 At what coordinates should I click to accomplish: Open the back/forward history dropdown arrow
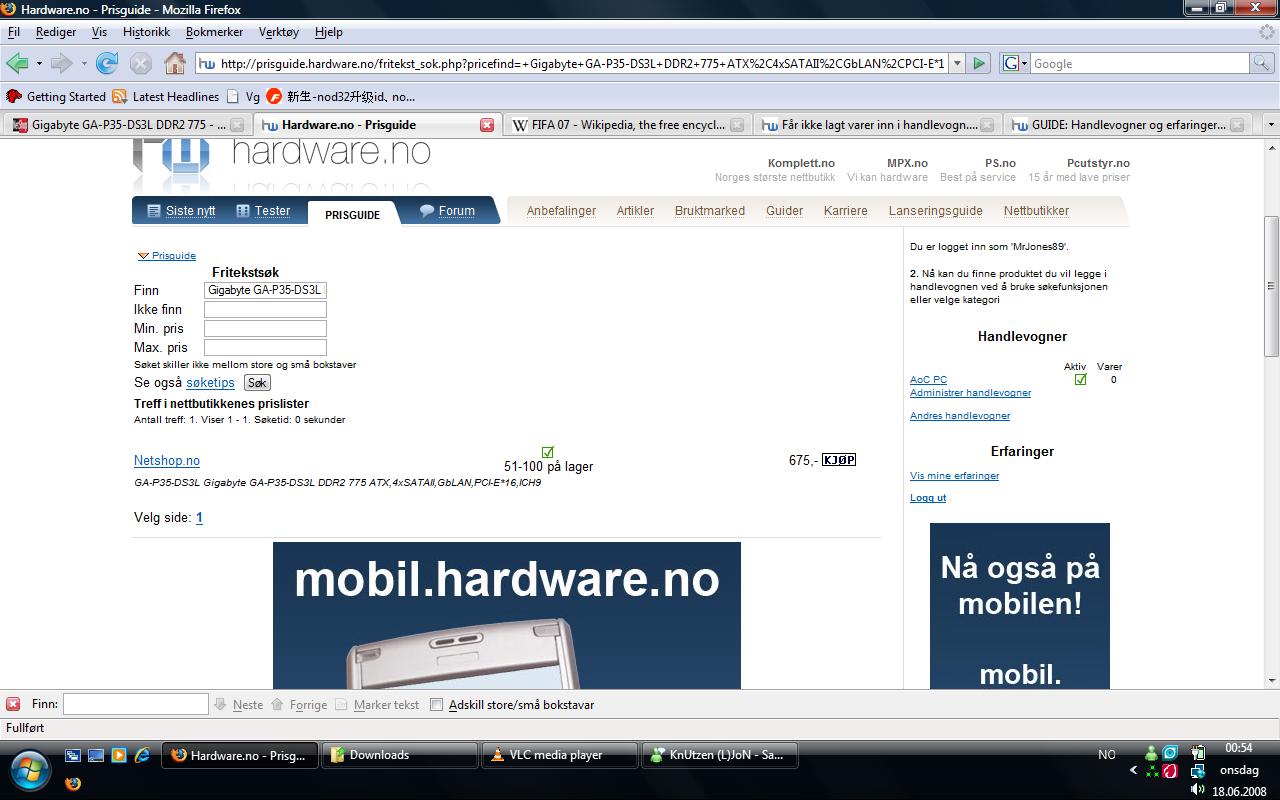coord(84,63)
